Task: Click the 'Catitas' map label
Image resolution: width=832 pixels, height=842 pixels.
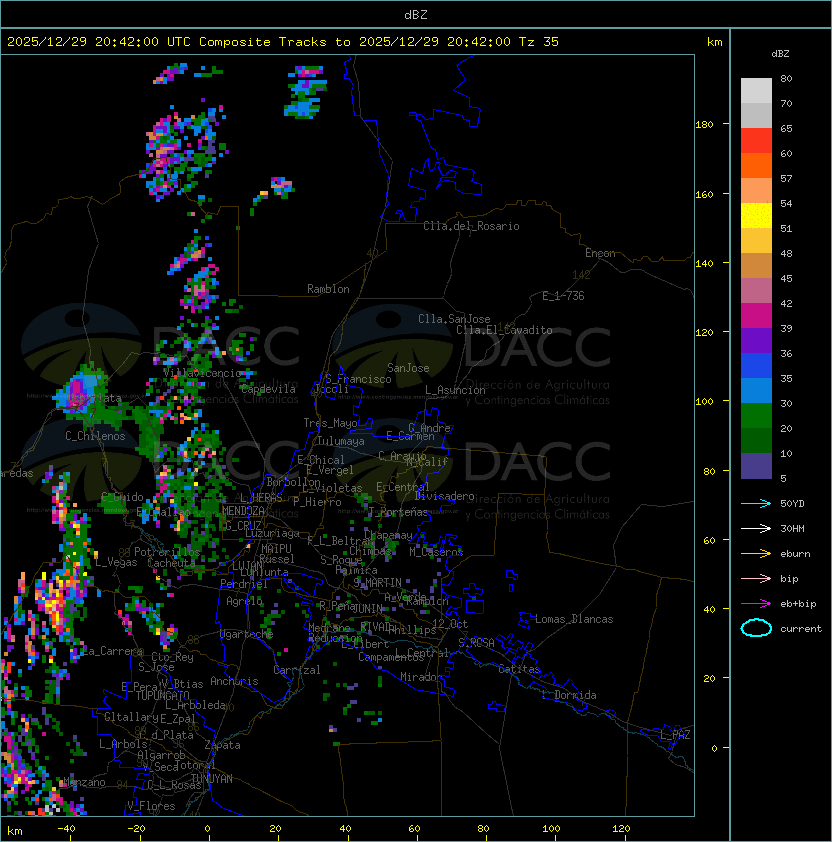Action: click(519, 669)
